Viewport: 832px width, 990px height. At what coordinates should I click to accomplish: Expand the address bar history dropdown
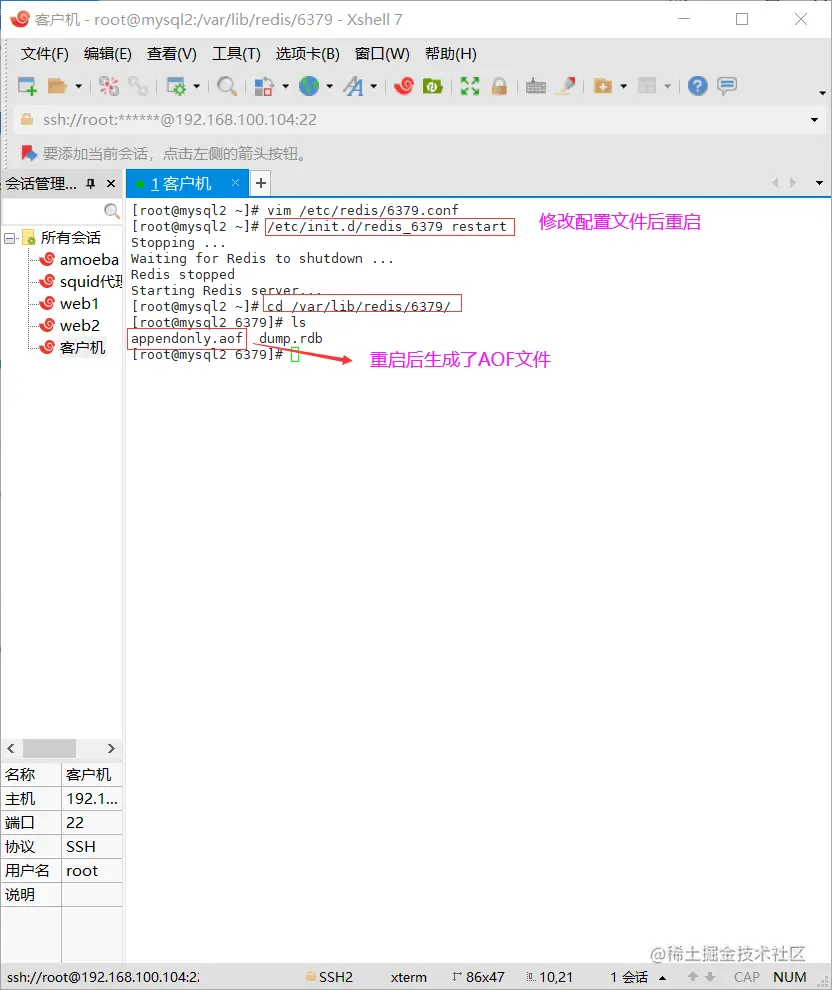point(814,120)
